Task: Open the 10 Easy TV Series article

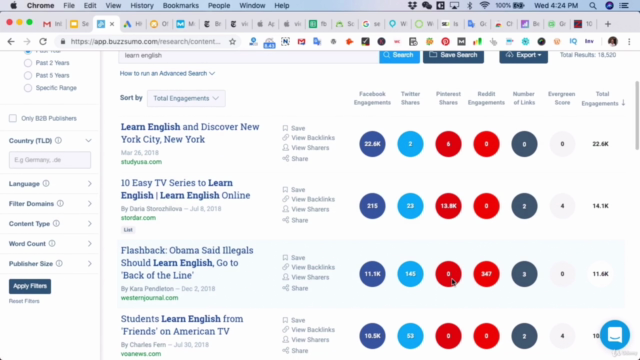Action: (185, 189)
